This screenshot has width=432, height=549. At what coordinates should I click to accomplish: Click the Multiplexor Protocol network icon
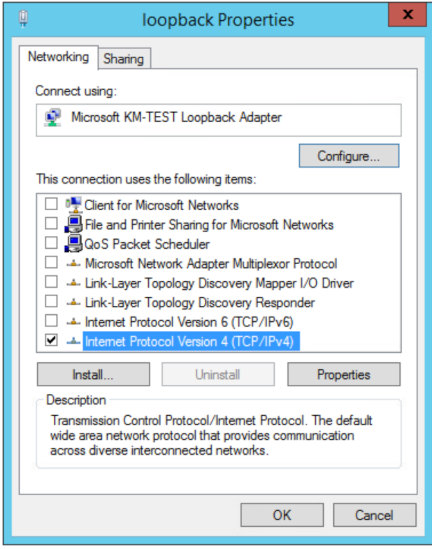tap(73, 264)
